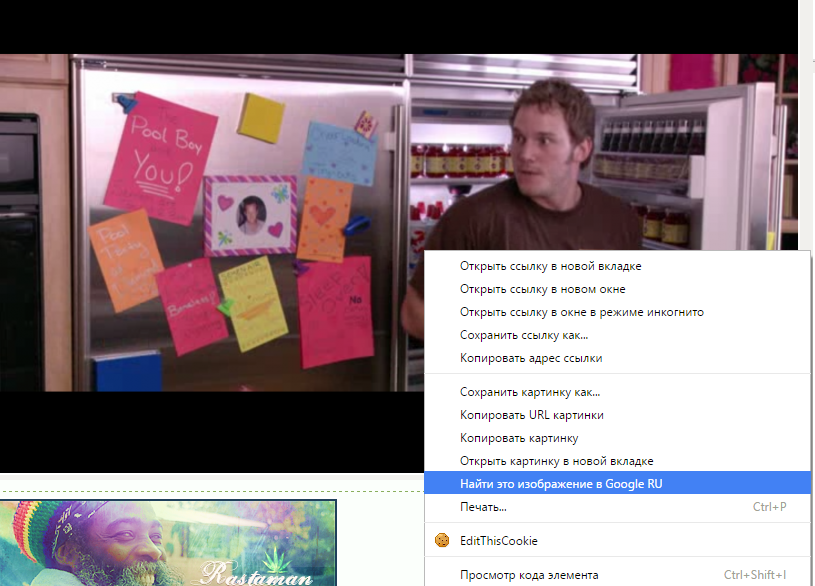815x586 pixels.
Task: Choose 'Копировать адрес ссылки'
Action: (617, 358)
